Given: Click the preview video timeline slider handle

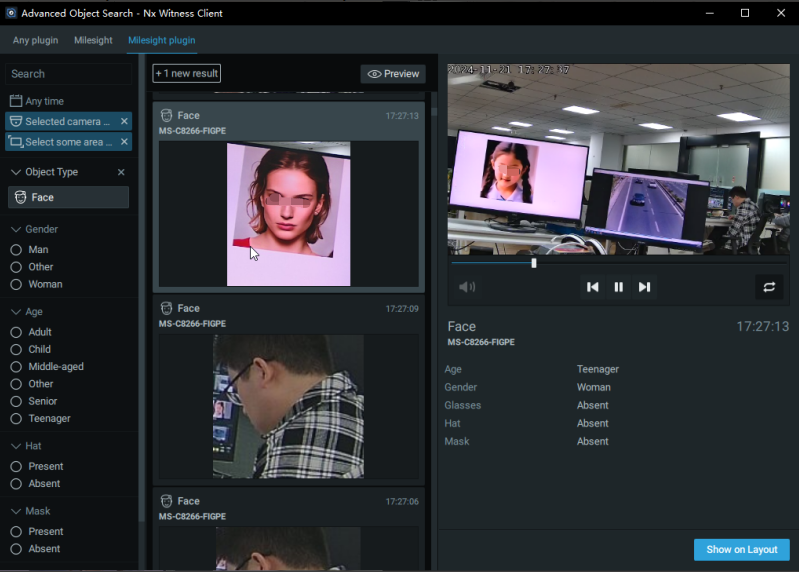Looking at the screenshot, I should (534, 263).
